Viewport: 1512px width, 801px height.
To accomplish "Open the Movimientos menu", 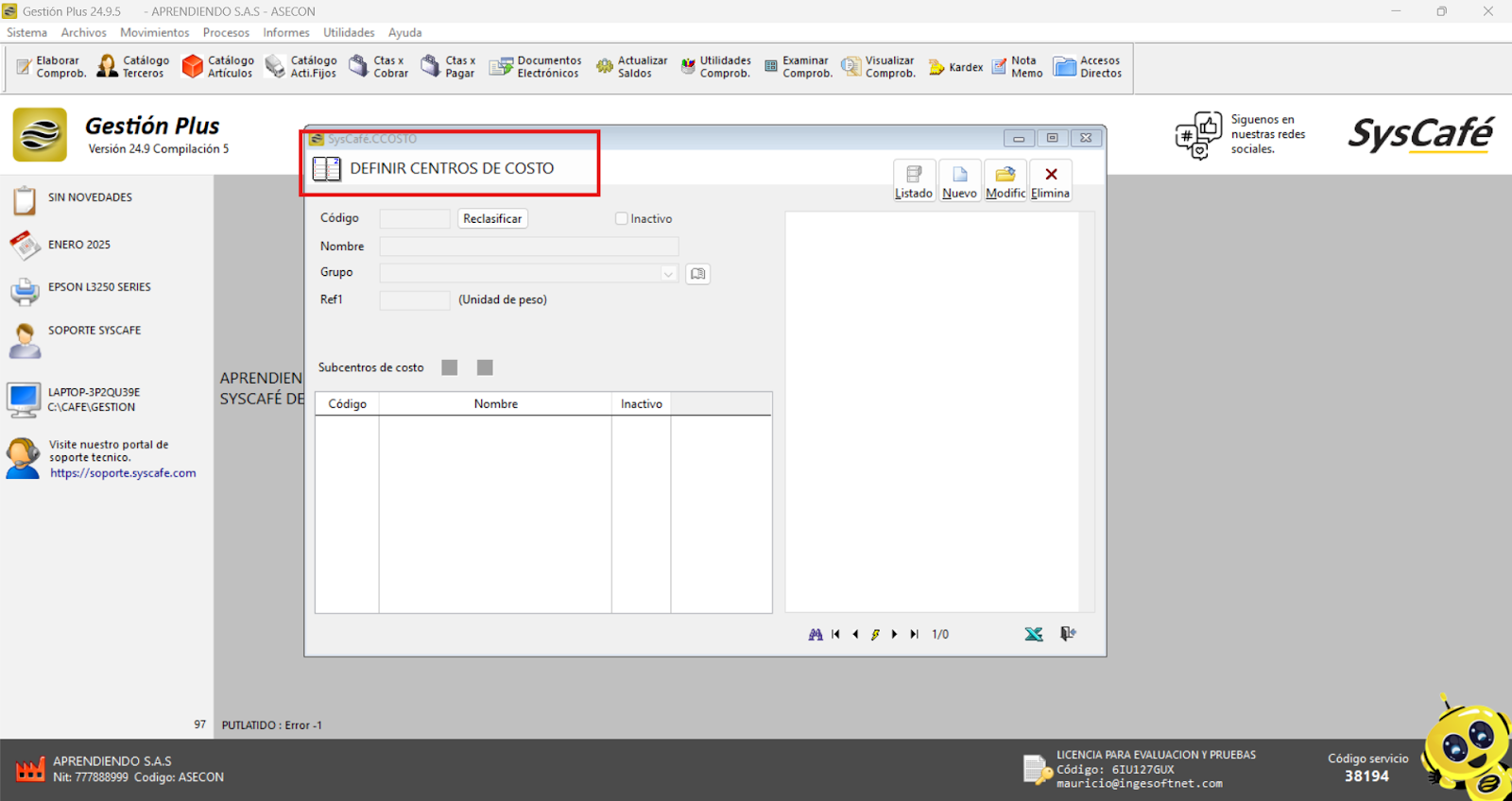I will [x=154, y=32].
